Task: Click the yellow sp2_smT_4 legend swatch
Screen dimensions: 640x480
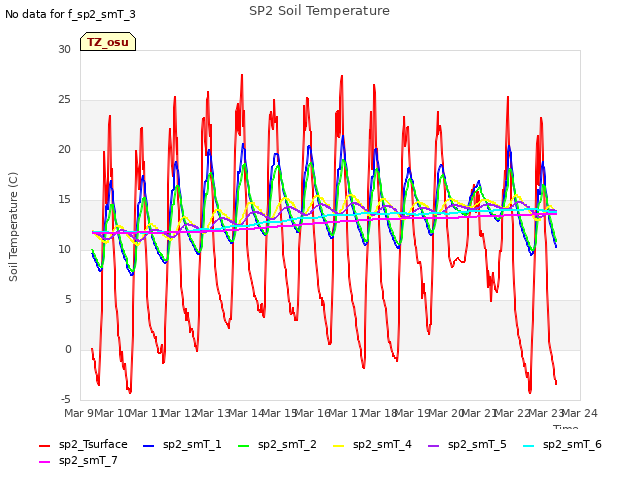Action: coord(339,446)
